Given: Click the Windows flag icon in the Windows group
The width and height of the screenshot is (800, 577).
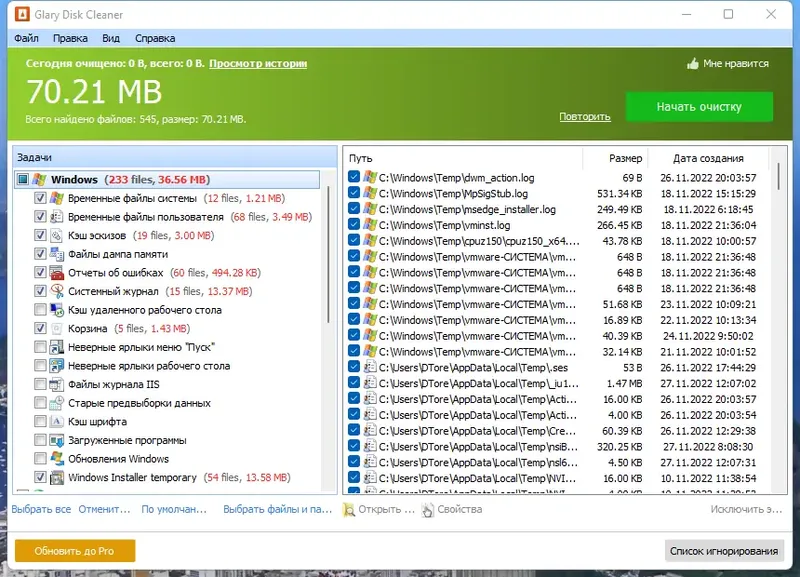Looking at the screenshot, I should 39,180.
